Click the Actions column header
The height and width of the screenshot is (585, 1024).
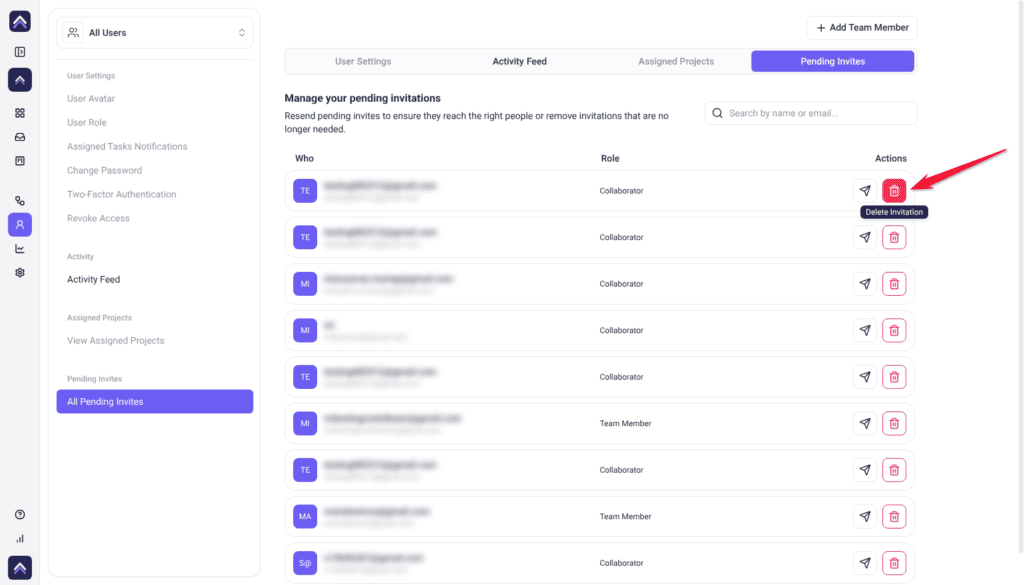pyautogui.click(x=891, y=159)
